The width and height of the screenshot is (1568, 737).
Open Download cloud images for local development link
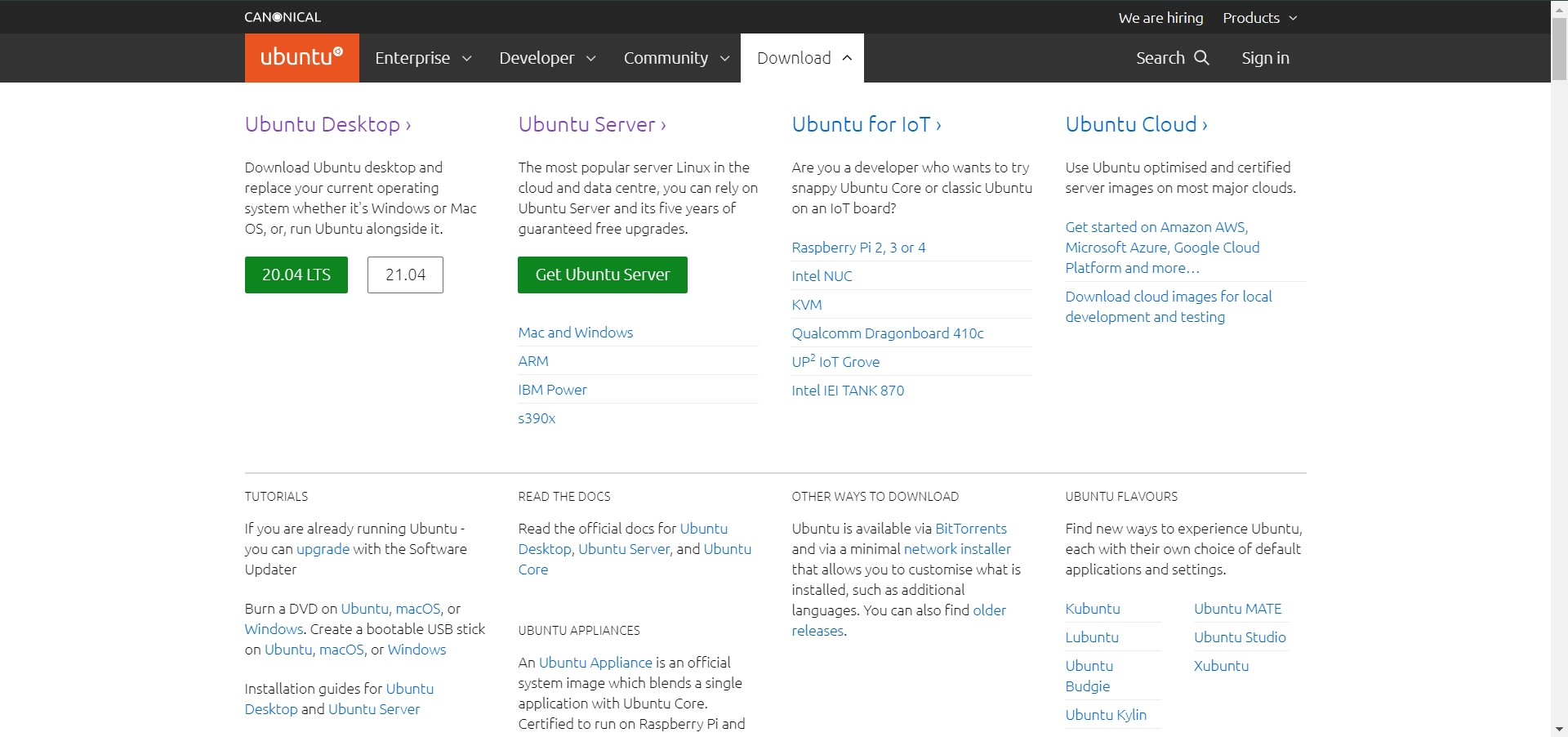click(x=1169, y=306)
